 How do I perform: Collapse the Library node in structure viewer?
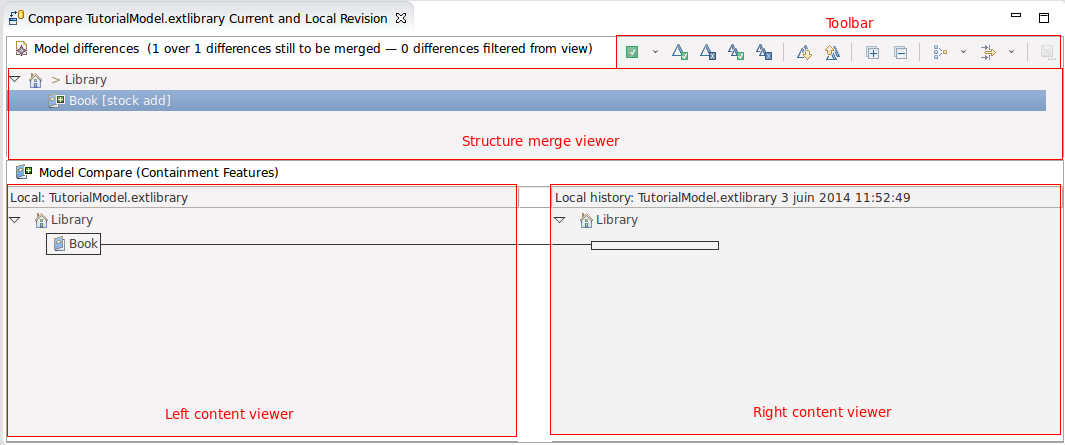click(15, 79)
